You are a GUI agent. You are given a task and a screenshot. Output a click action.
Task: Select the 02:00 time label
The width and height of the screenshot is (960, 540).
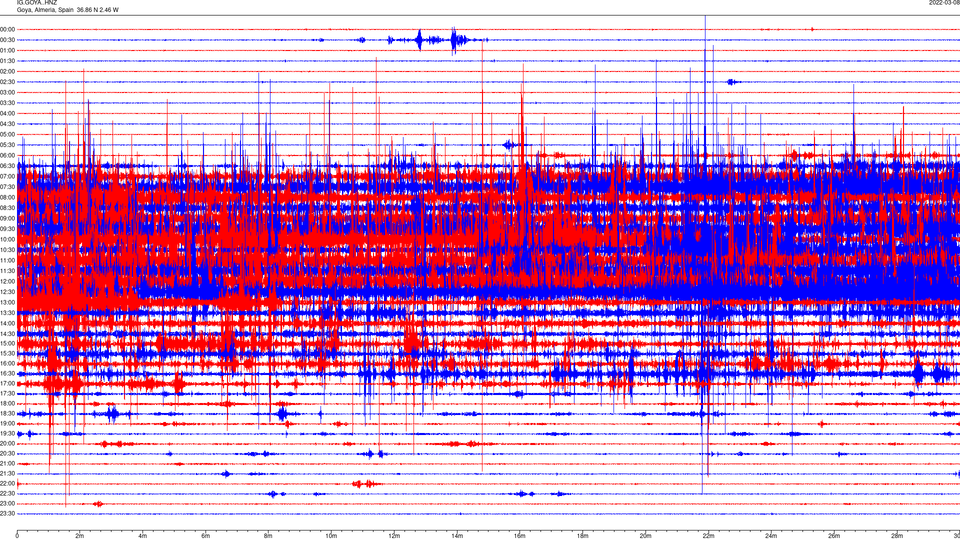tap(7, 71)
